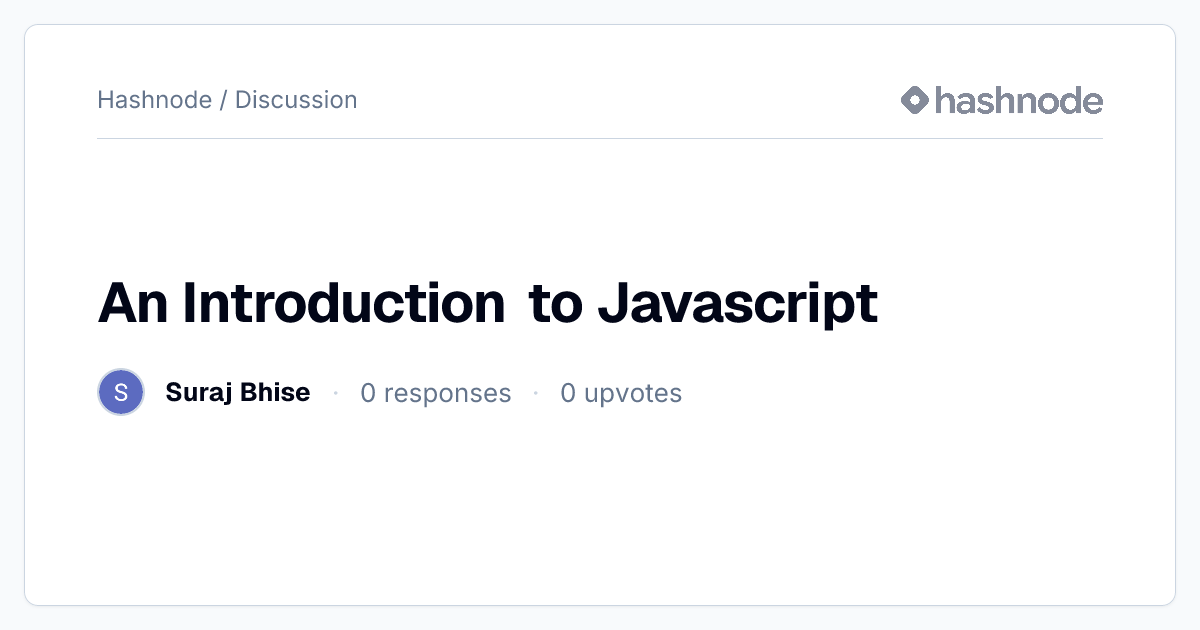This screenshot has width=1200, height=630.
Task: Click the word "An" starting the title
Action: (x=134, y=303)
